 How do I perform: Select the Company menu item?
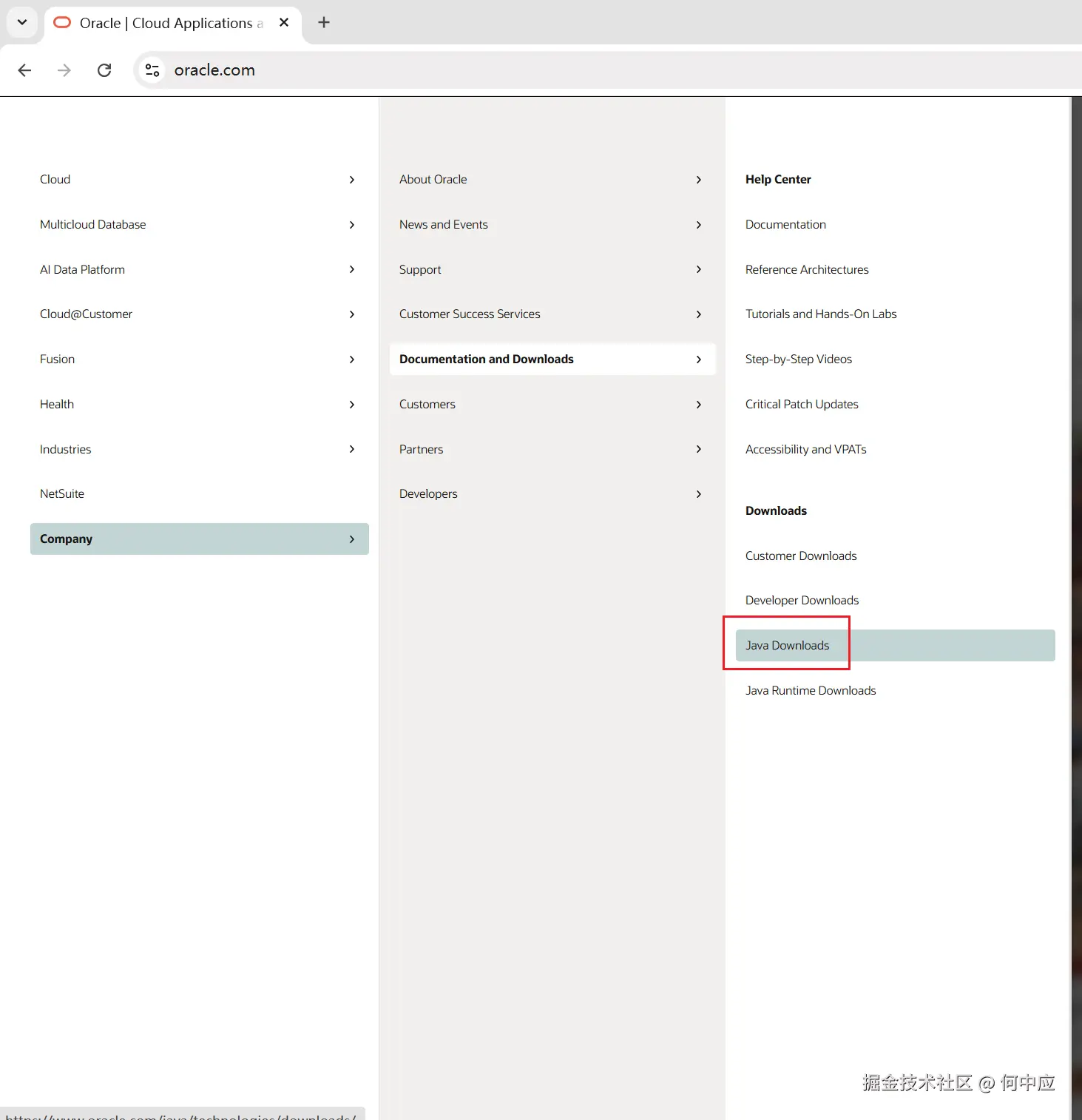[x=200, y=539]
